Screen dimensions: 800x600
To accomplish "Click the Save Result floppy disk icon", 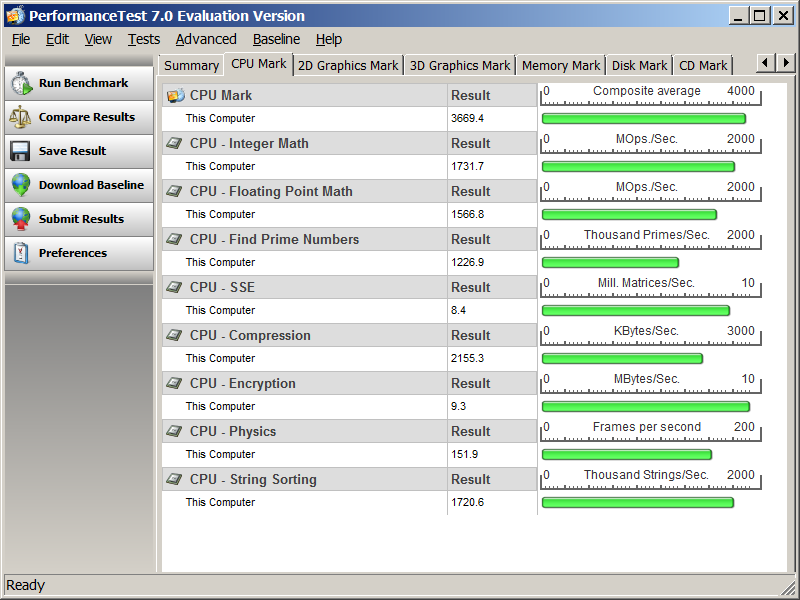I will tap(20, 151).
